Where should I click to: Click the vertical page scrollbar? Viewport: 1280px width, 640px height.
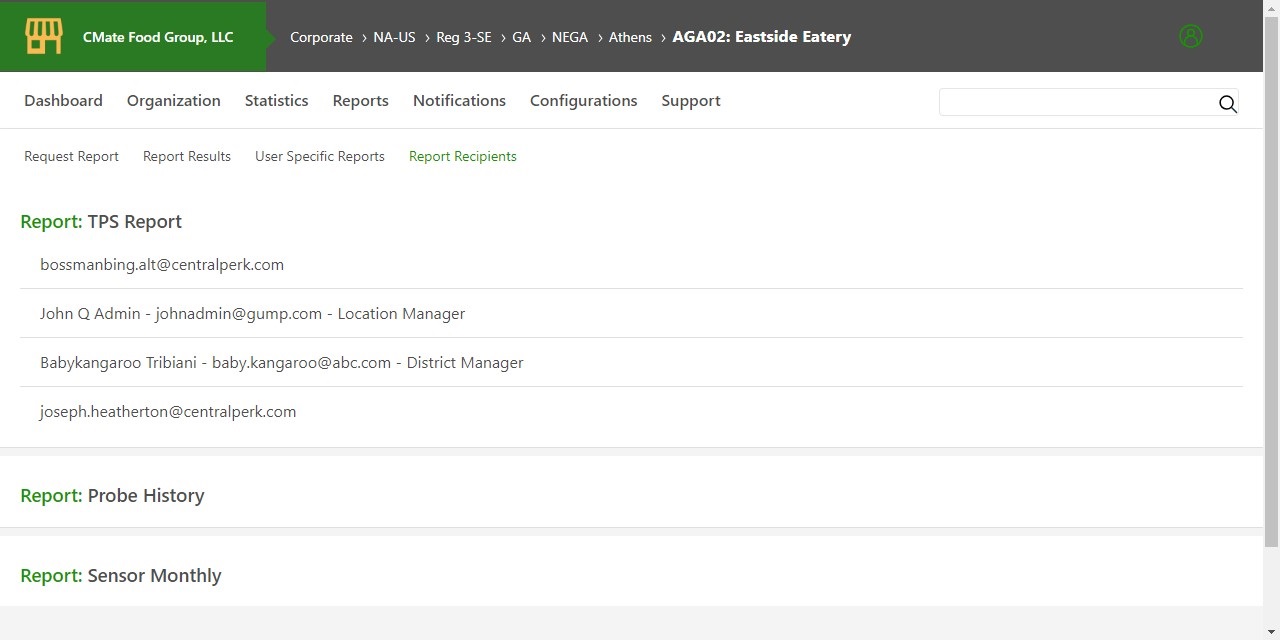1271,300
